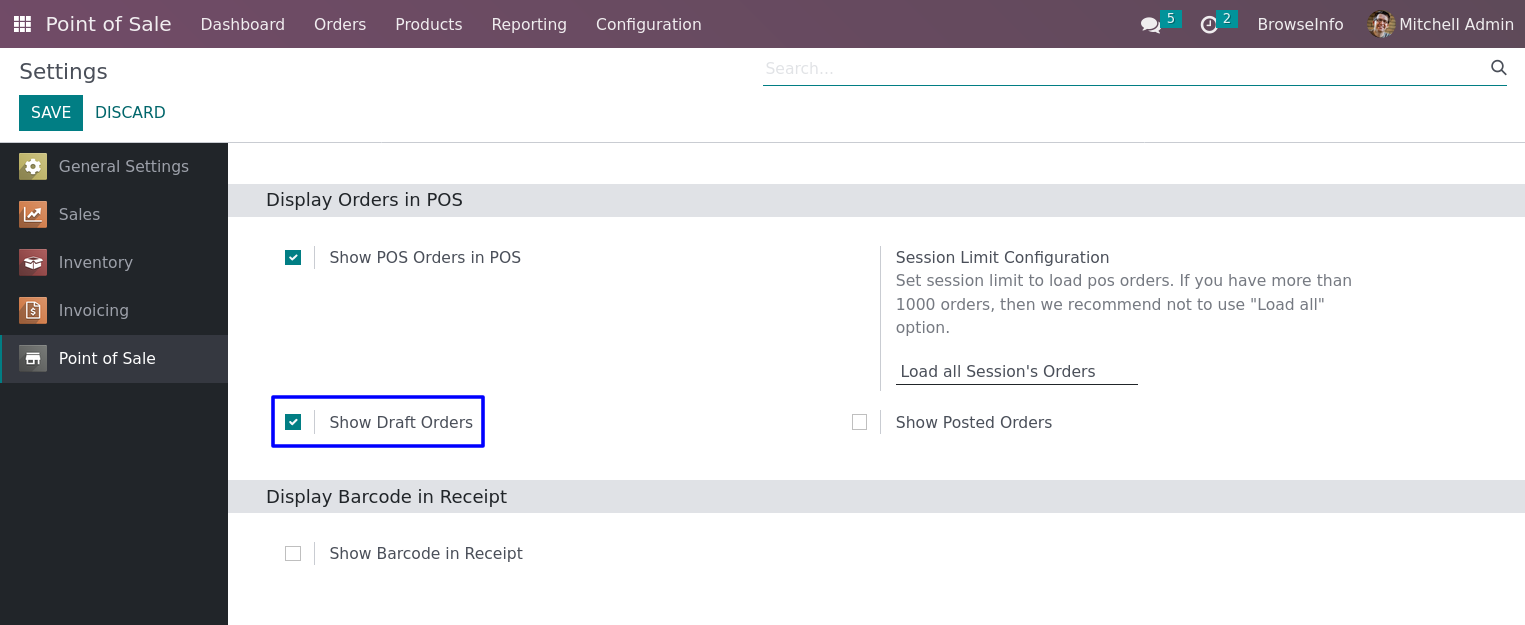Open Mitchell Admin user menu
Image resolution: width=1525 pixels, height=625 pixels.
(1441, 24)
